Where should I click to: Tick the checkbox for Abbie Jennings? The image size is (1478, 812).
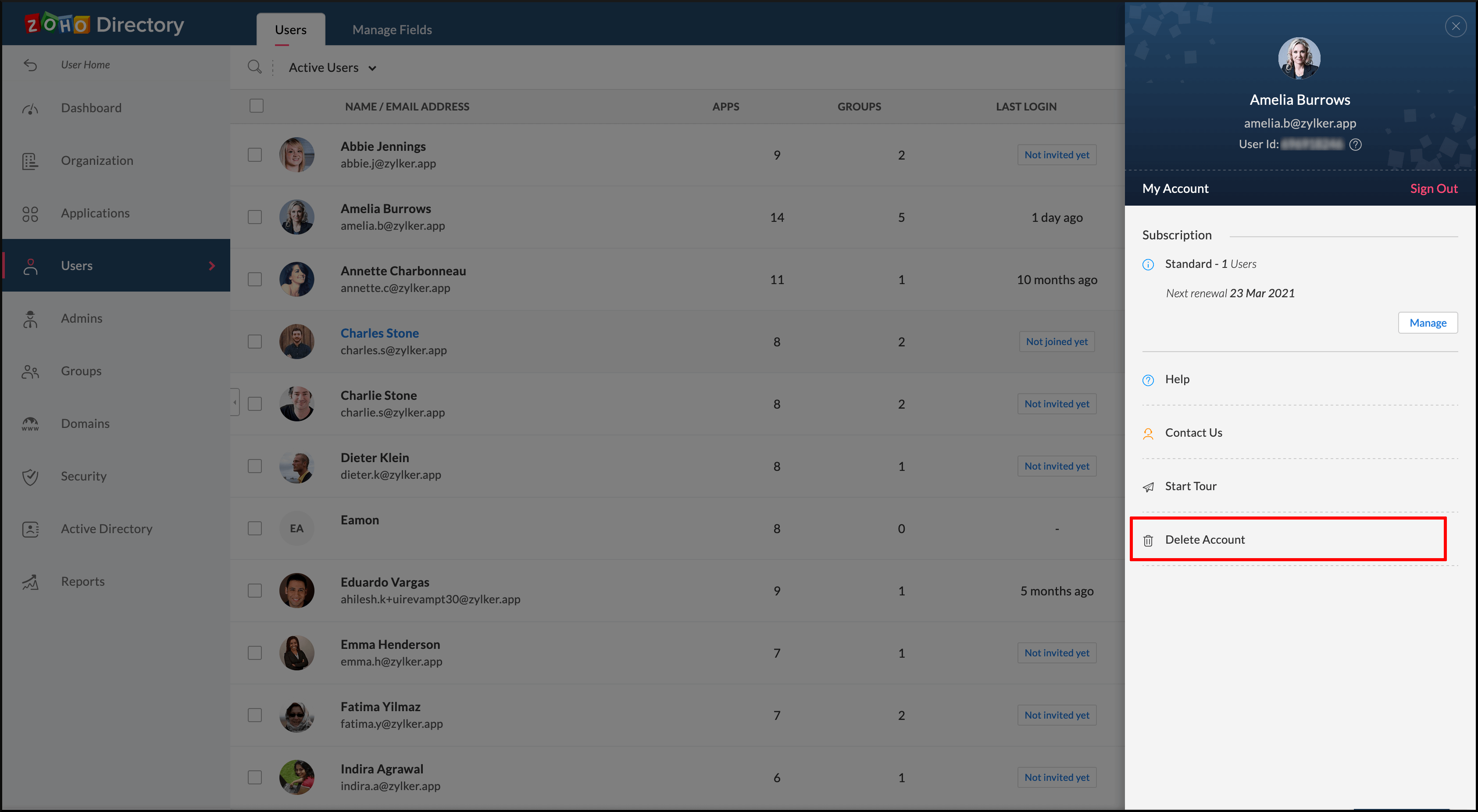tap(255, 155)
